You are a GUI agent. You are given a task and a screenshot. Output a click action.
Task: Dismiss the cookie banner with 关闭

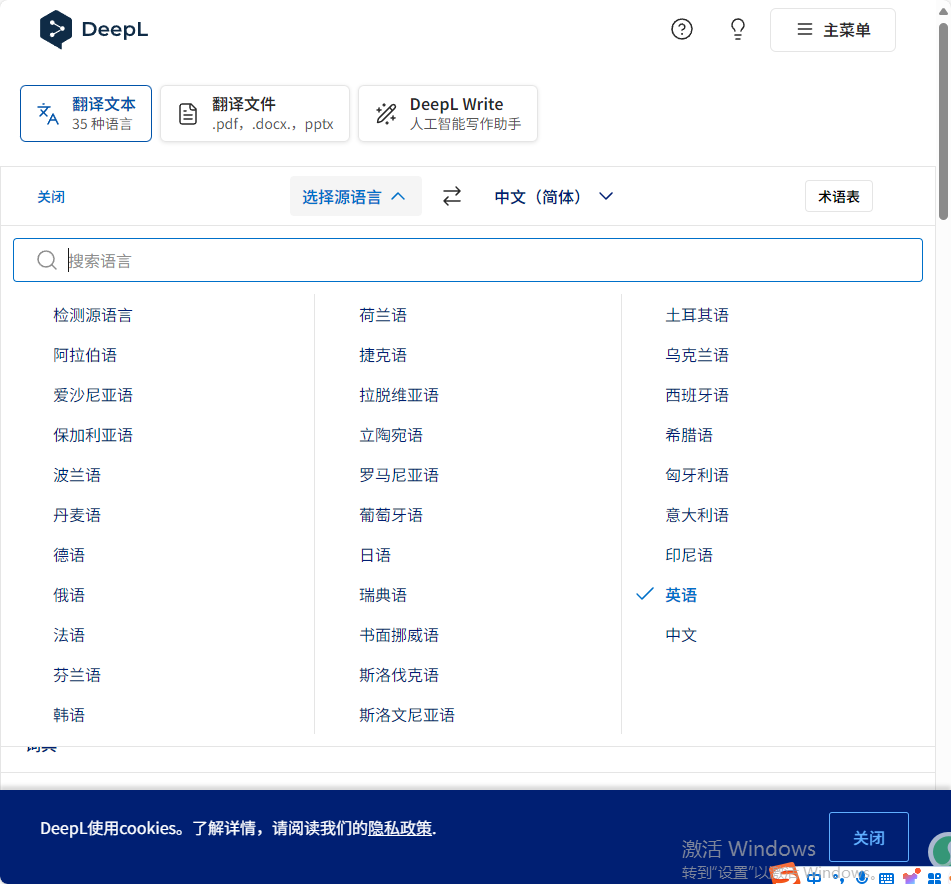(869, 837)
